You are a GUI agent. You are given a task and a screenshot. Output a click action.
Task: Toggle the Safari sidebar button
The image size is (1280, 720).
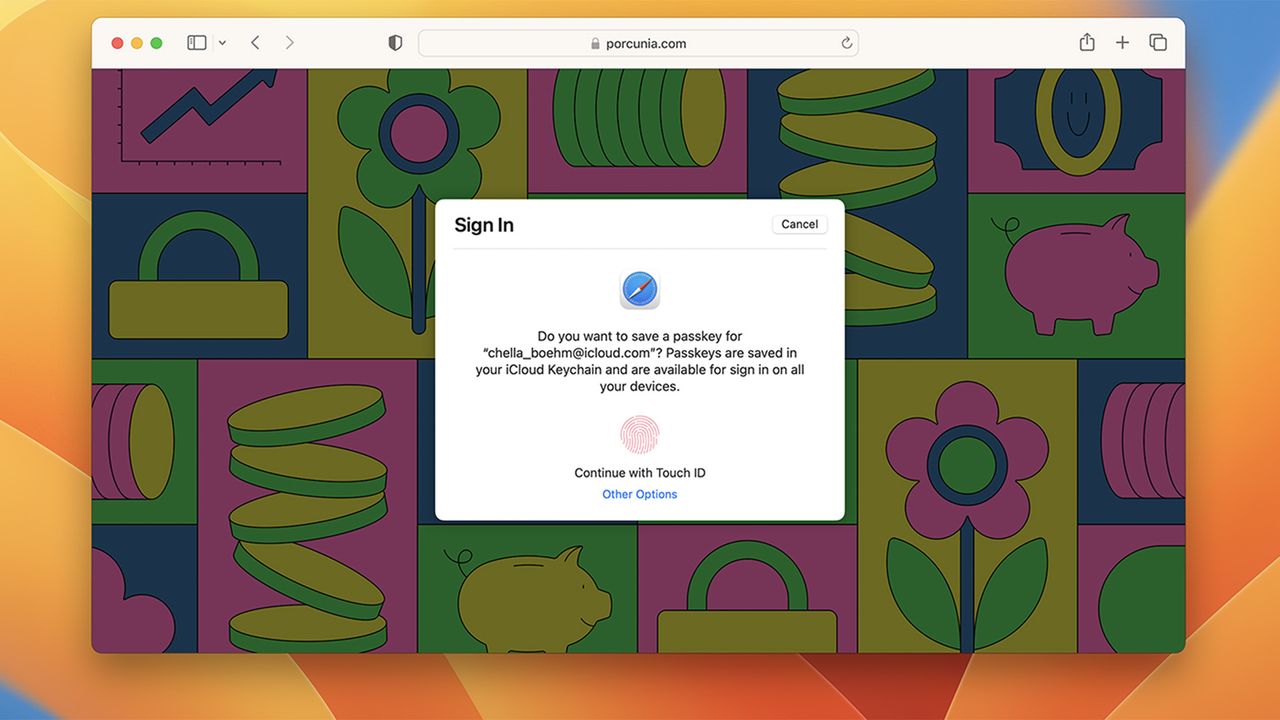(x=197, y=43)
